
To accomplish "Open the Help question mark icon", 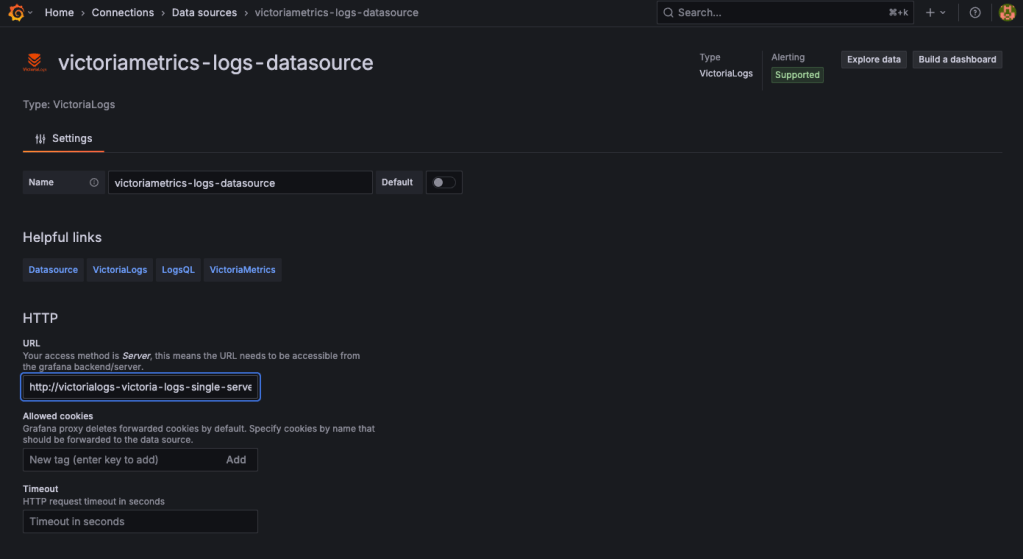I will tap(975, 12).
